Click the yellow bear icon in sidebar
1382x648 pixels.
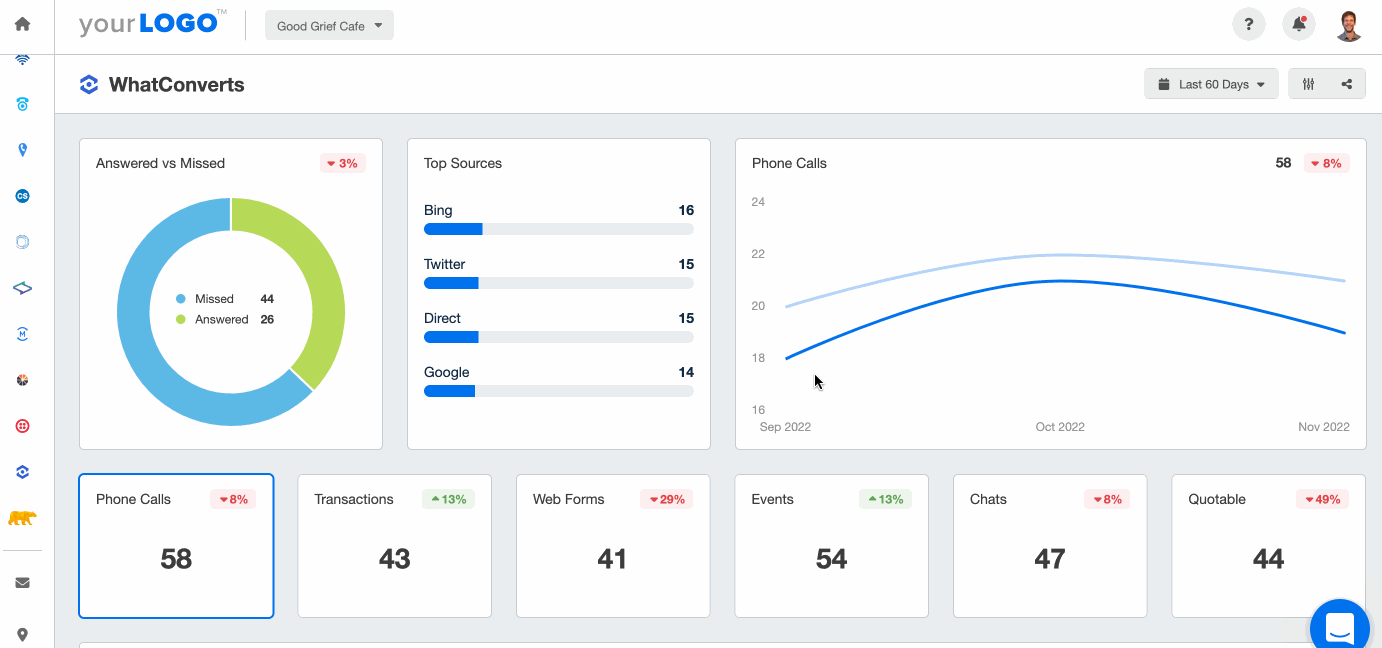tap(22, 518)
